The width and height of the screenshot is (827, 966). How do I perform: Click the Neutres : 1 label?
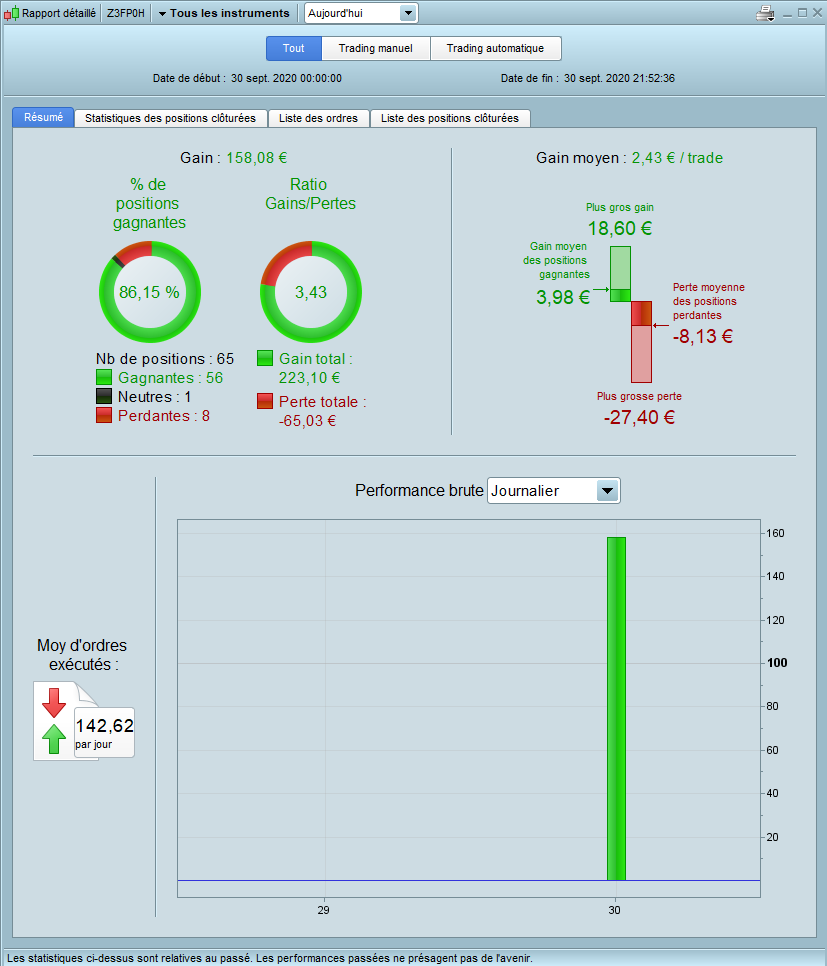point(155,397)
